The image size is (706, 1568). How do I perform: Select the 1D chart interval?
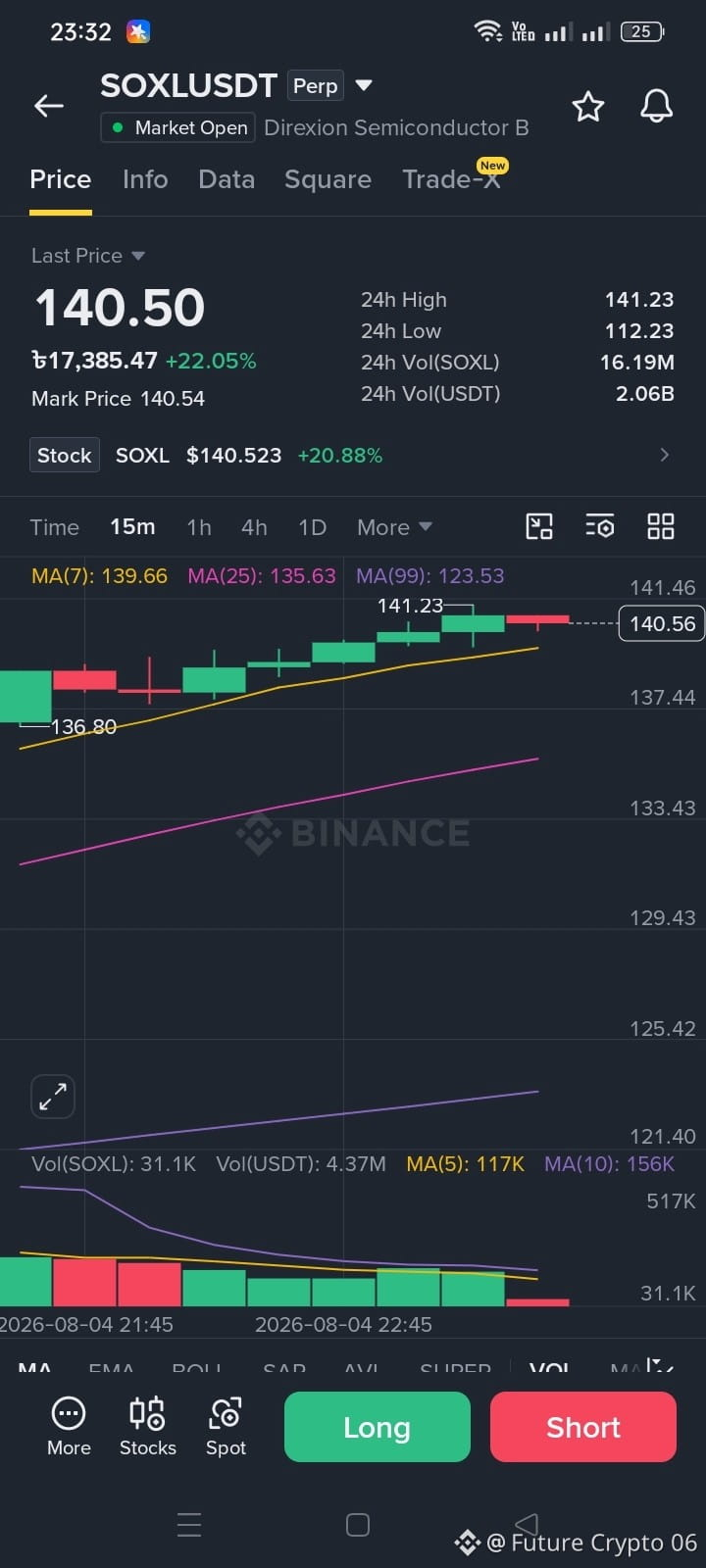[312, 527]
